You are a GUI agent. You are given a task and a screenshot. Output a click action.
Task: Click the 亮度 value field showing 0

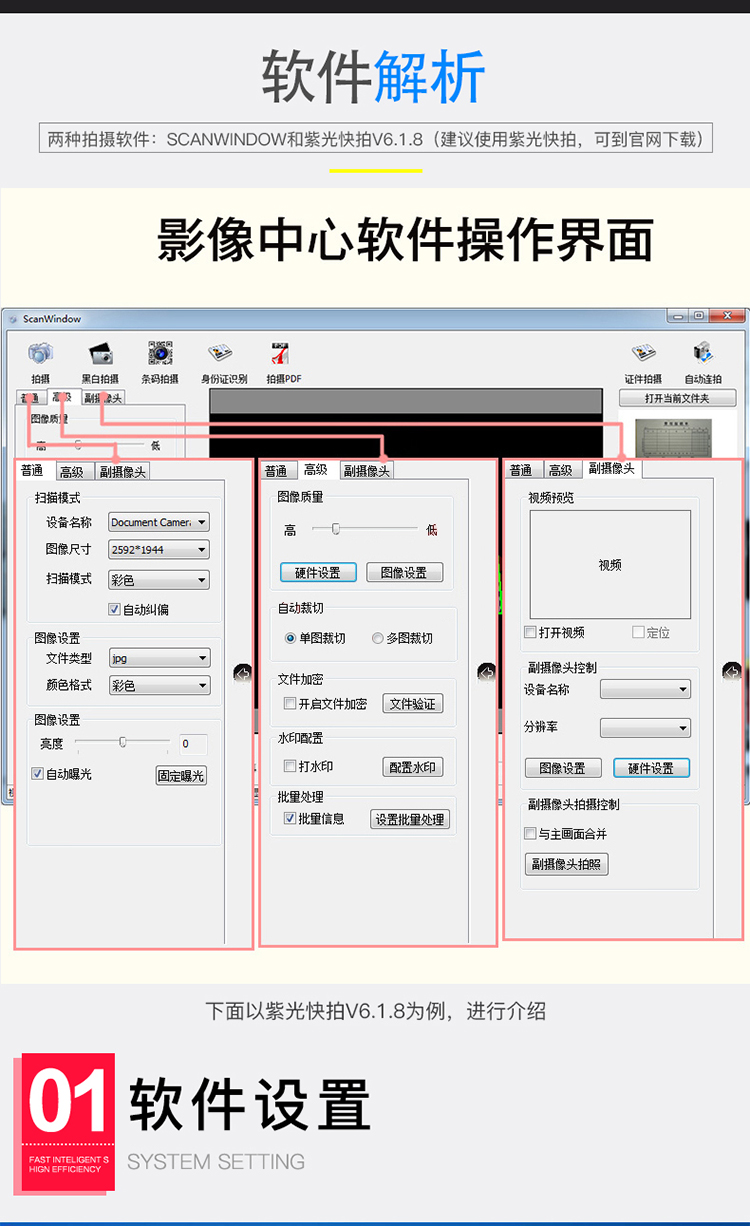pos(193,743)
